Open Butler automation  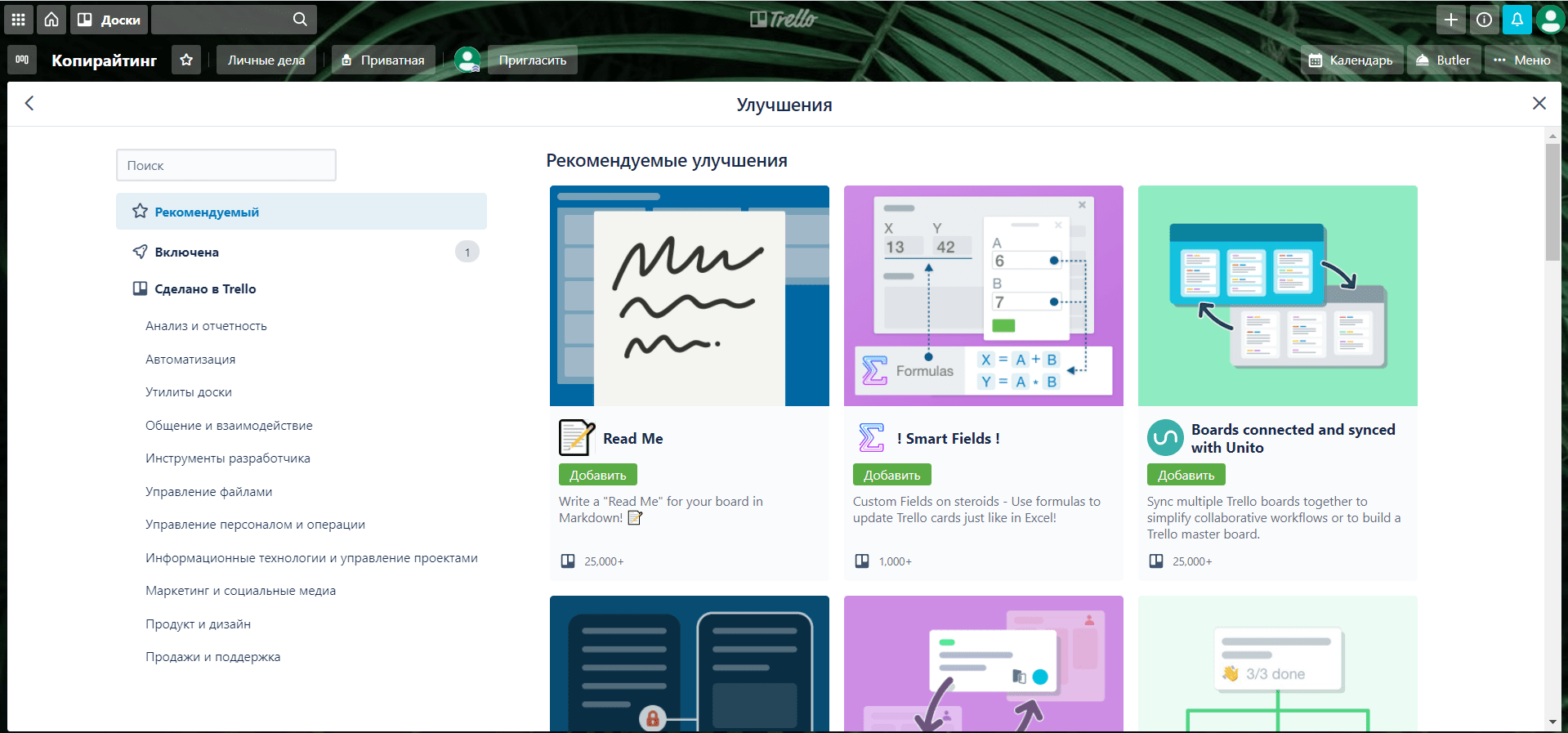coord(1444,60)
